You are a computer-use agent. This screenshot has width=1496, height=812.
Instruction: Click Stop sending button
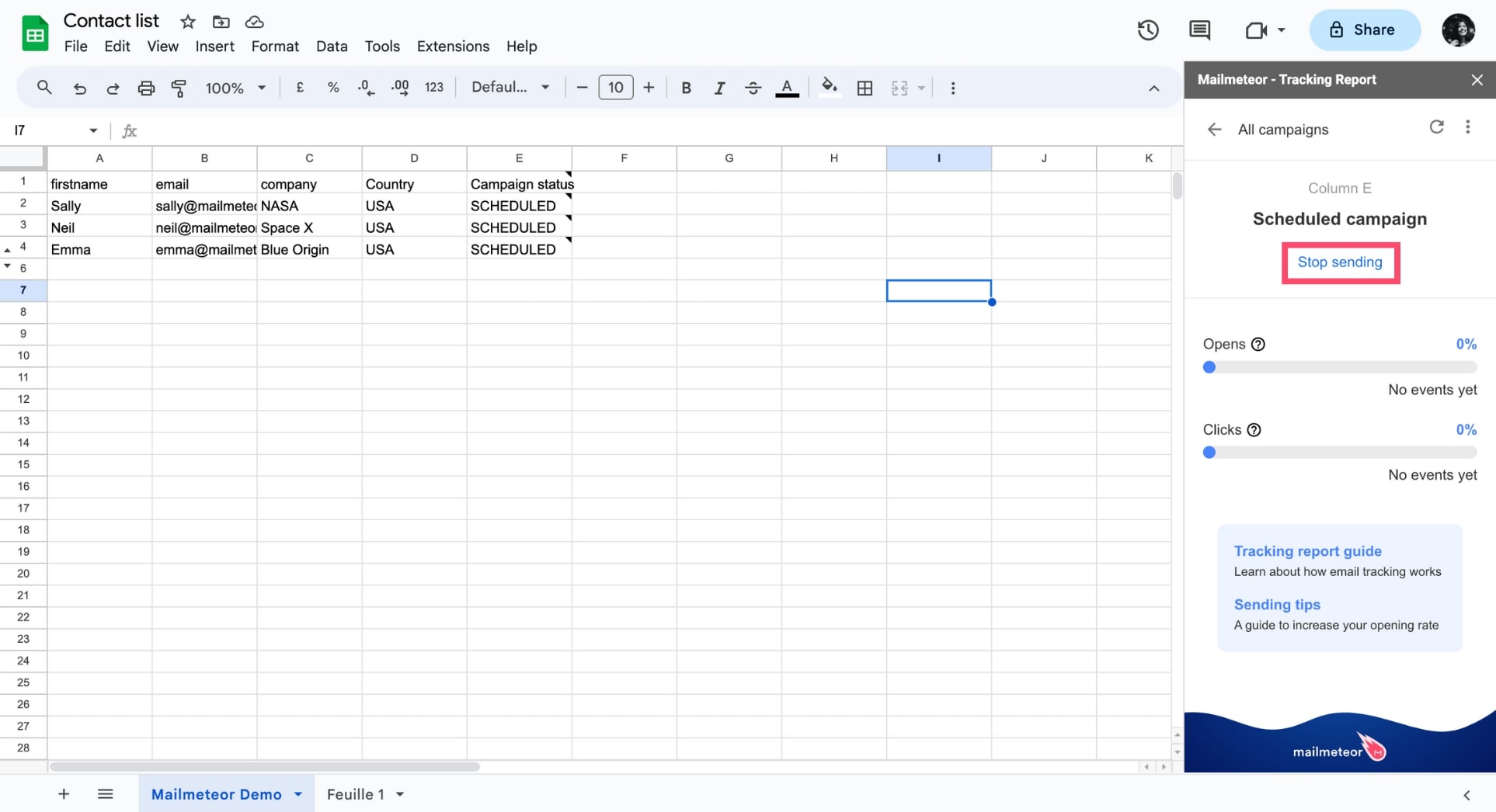pyautogui.click(x=1340, y=262)
